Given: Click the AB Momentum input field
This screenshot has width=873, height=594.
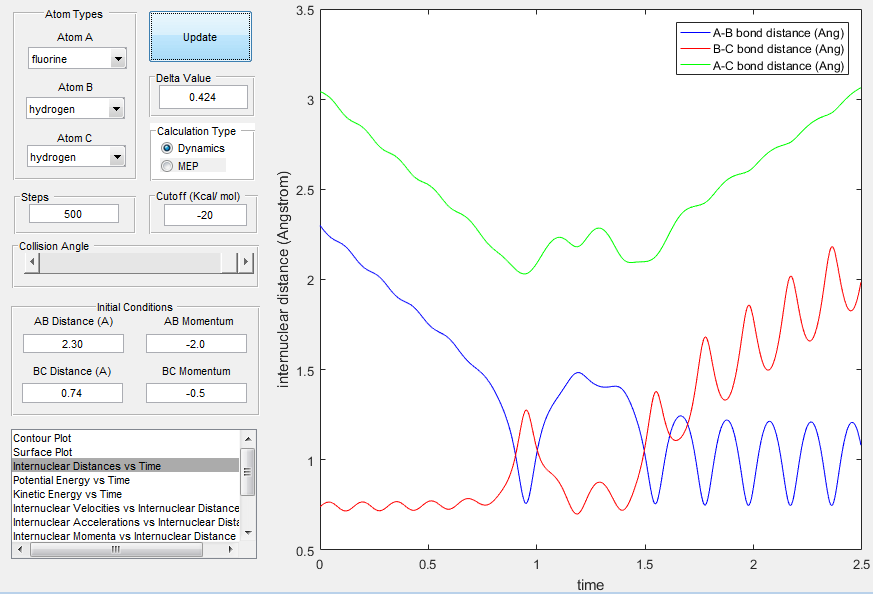Looking at the screenshot, I should [x=196, y=343].
